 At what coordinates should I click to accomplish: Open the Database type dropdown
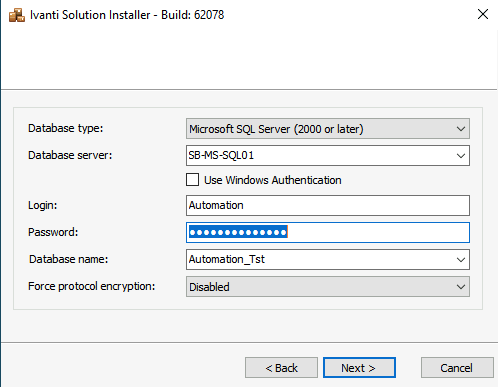328,129
